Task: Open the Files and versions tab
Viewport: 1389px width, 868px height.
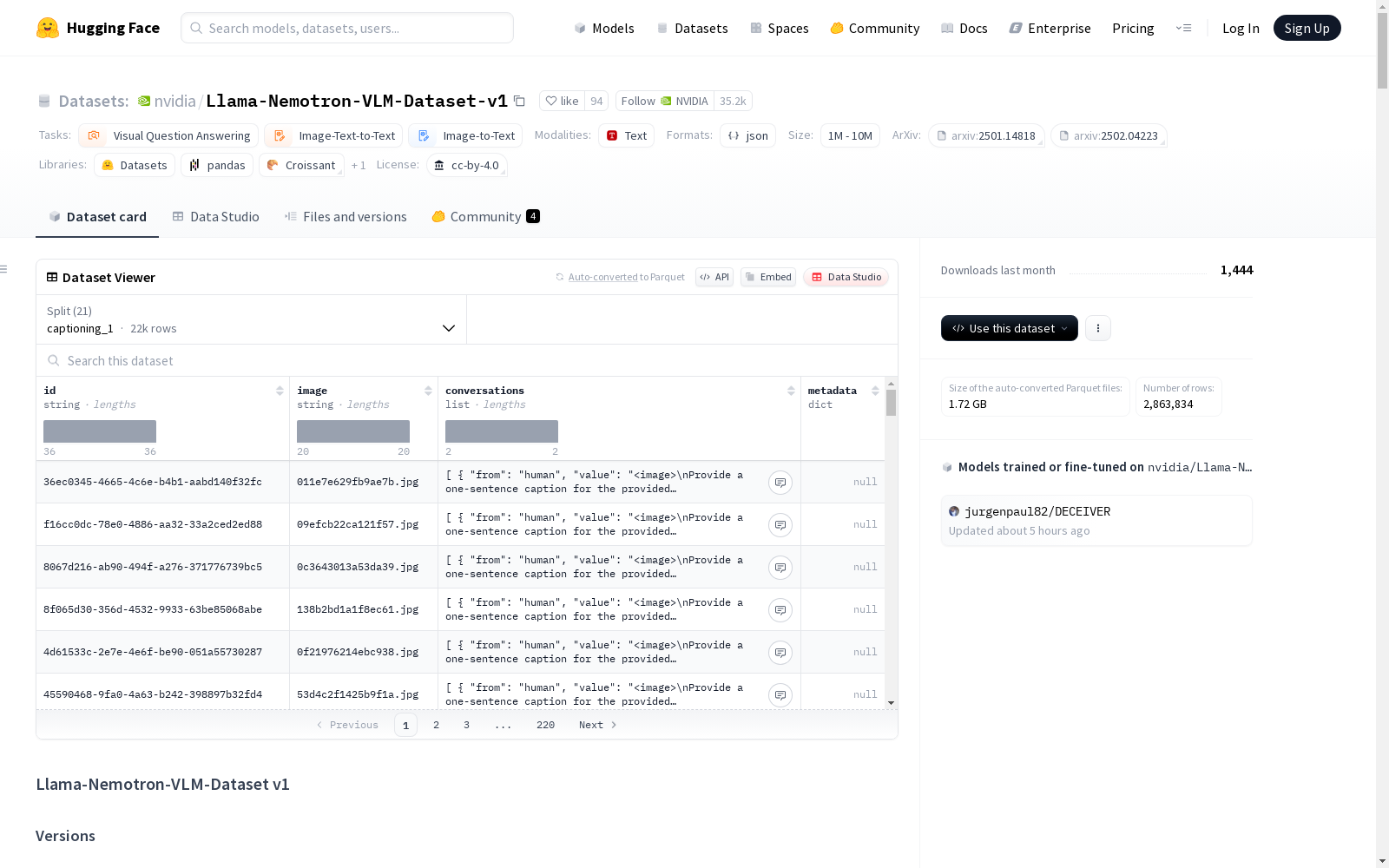Action: 346,216
